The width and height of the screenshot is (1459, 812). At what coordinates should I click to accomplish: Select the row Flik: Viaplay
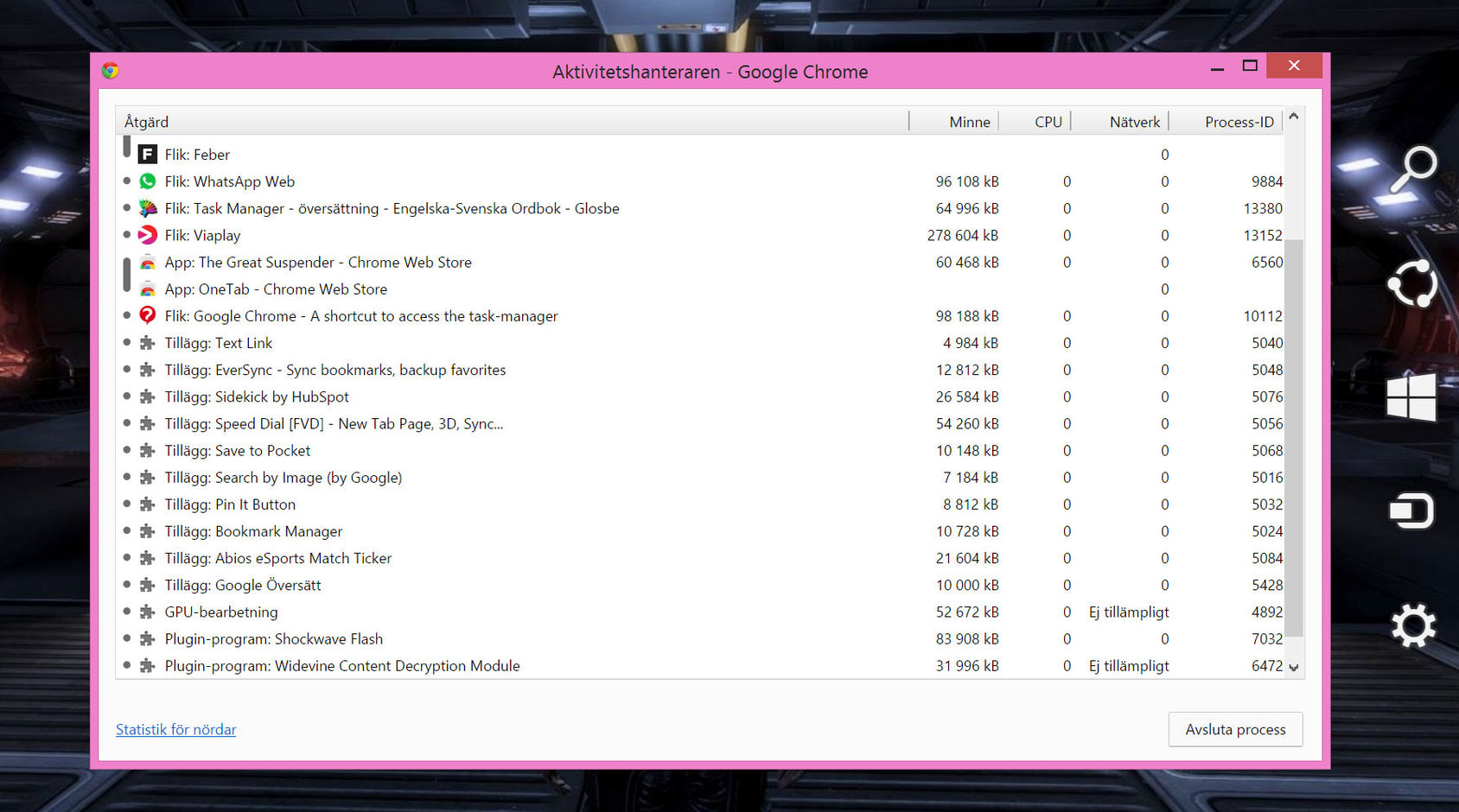tap(700, 235)
